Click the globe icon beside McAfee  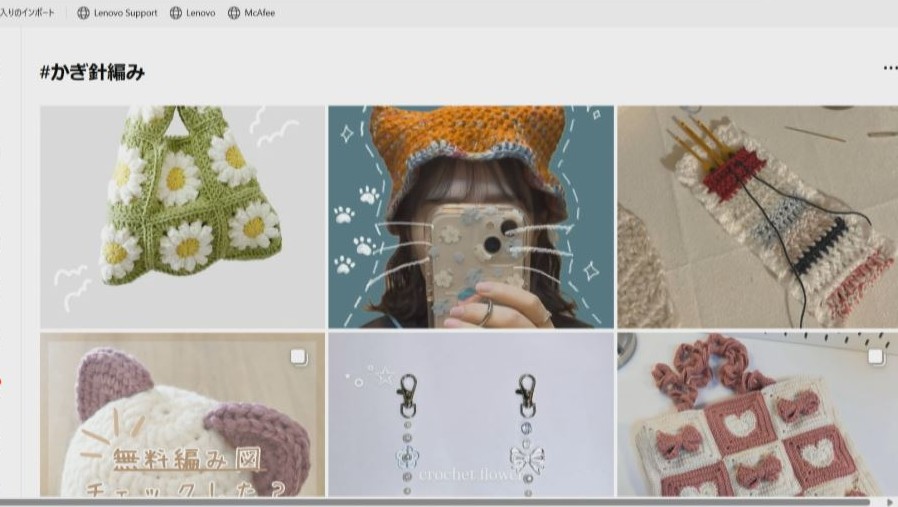point(234,13)
